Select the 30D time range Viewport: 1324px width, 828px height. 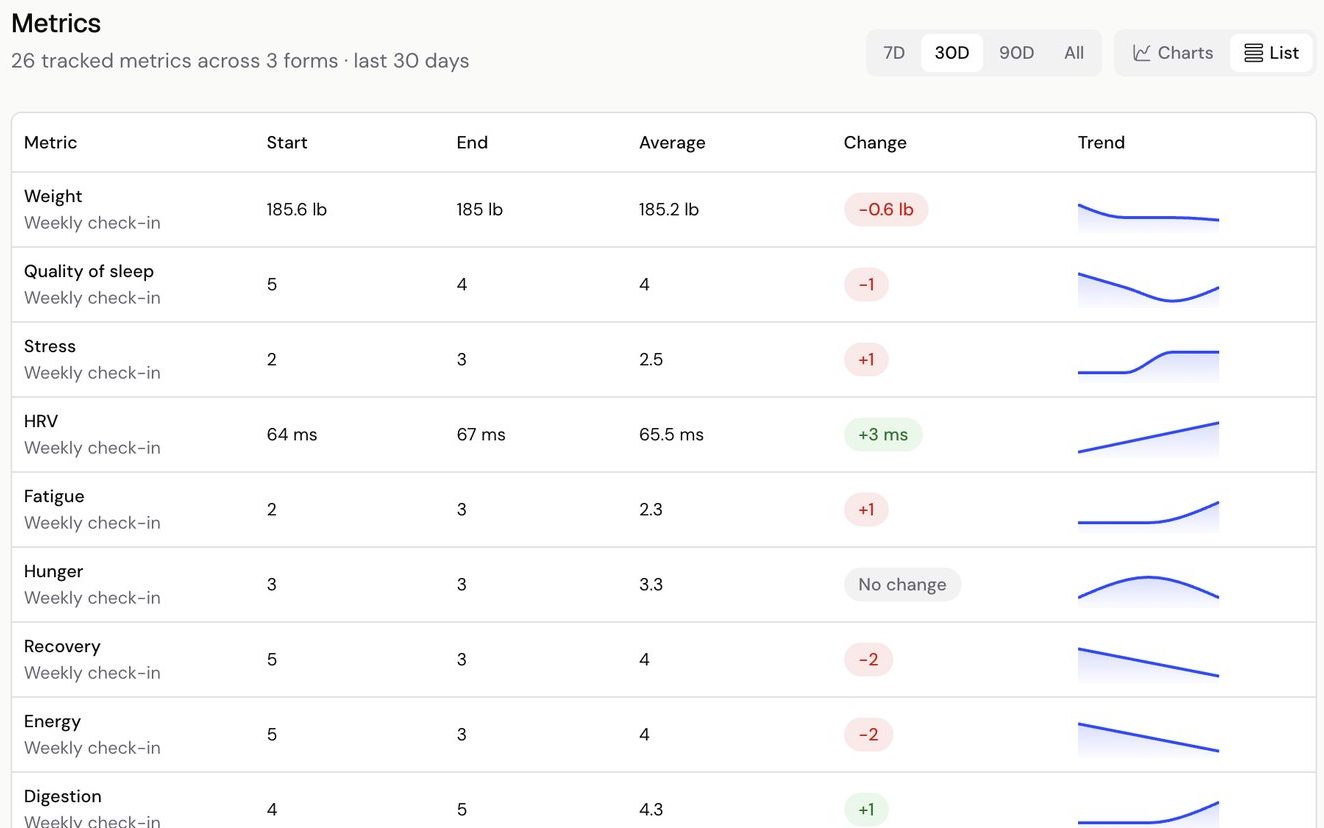(952, 53)
